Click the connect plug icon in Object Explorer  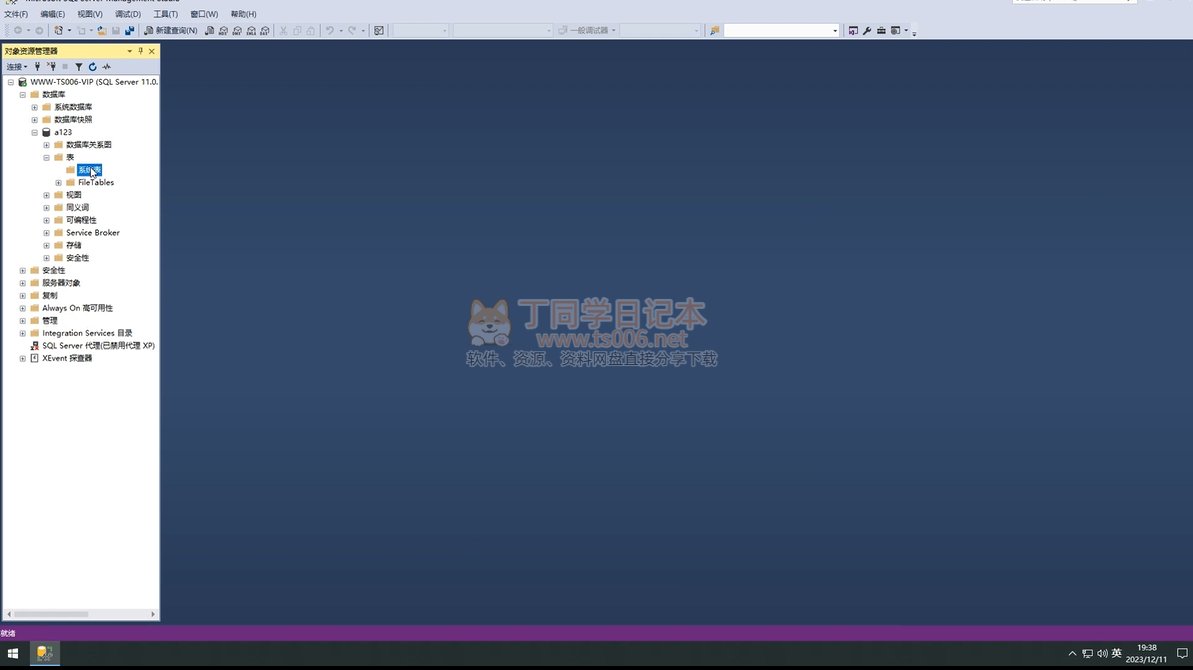point(38,67)
